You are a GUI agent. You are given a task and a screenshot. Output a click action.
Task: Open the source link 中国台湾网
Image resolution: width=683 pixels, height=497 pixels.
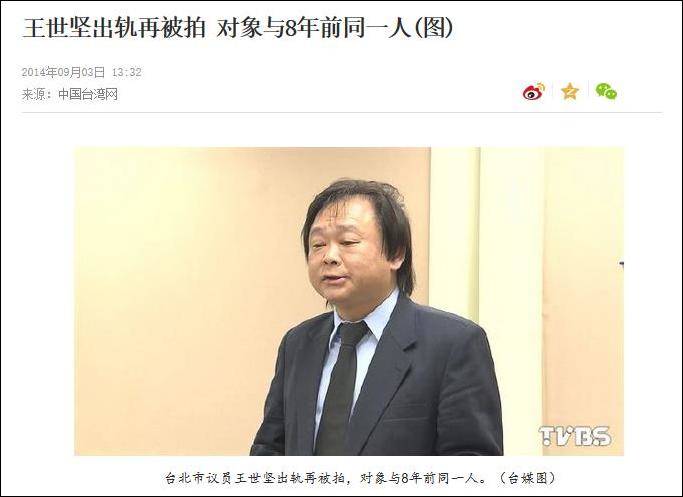point(88,94)
